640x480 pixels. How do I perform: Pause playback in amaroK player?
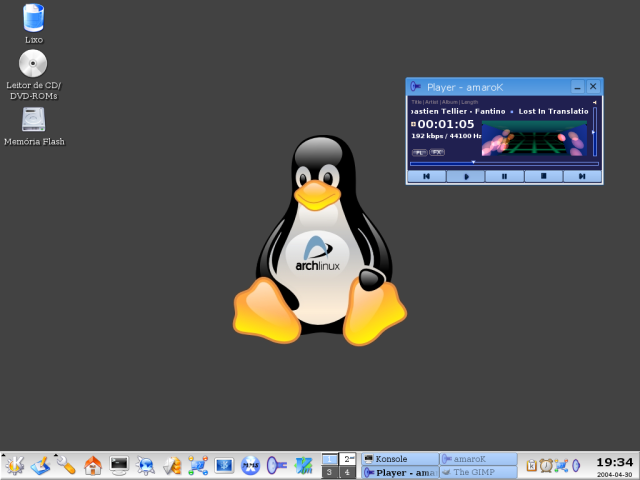[504, 176]
